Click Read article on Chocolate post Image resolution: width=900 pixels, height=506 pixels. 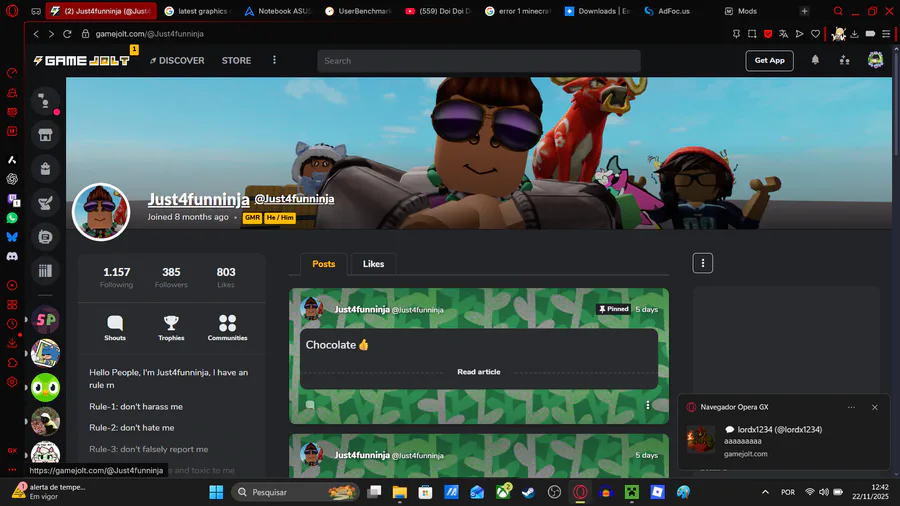coord(479,372)
